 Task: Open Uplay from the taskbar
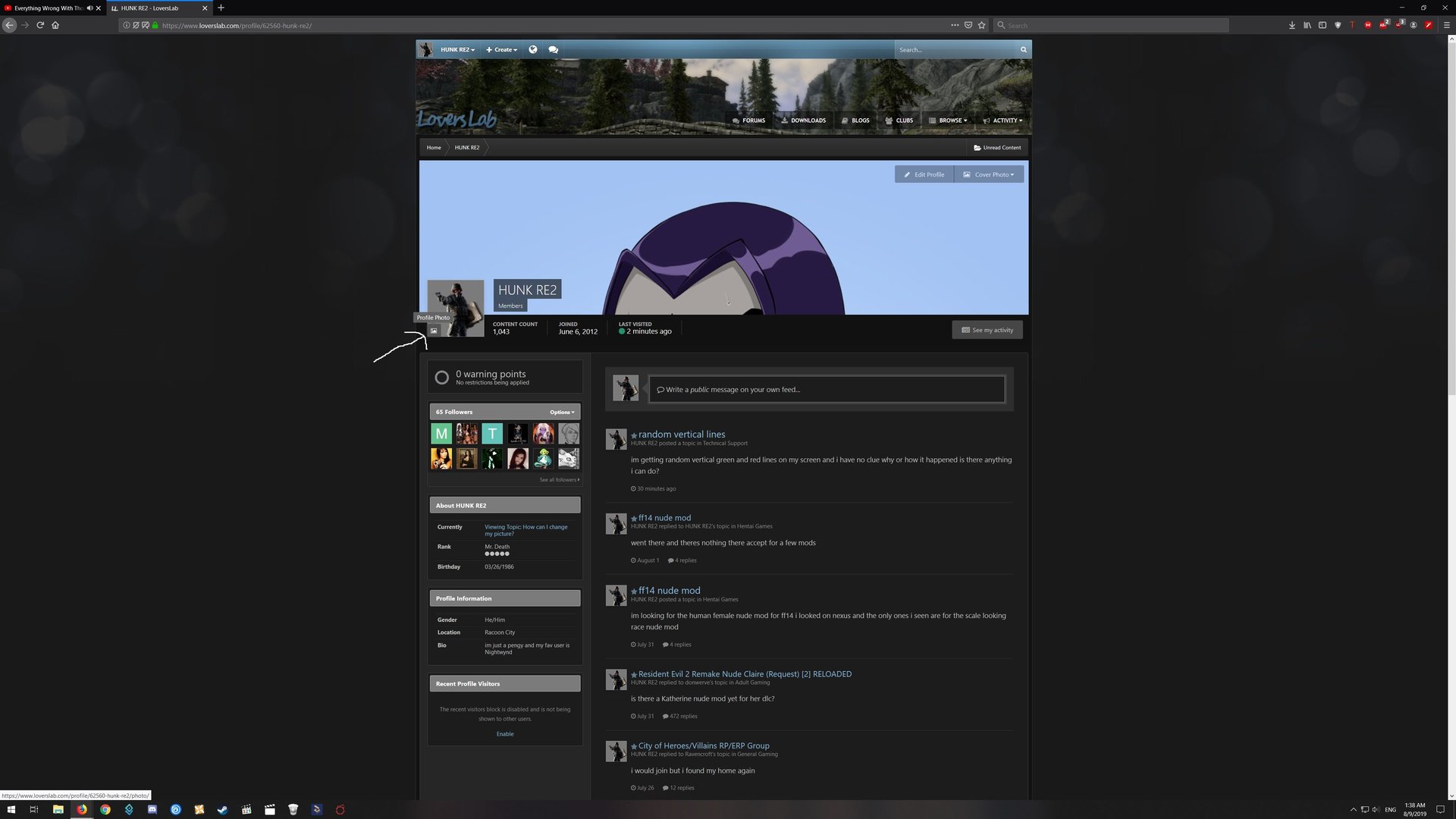pos(176,809)
